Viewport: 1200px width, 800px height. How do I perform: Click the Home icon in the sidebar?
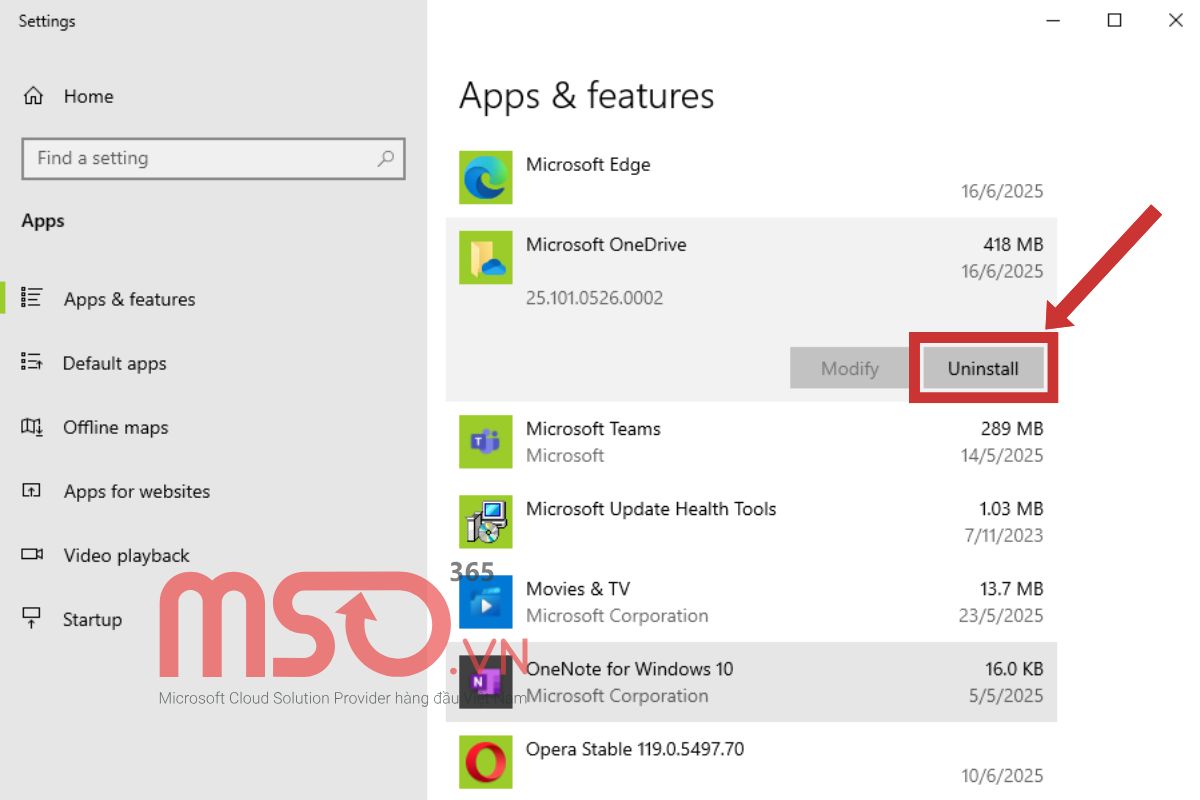coord(33,96)
